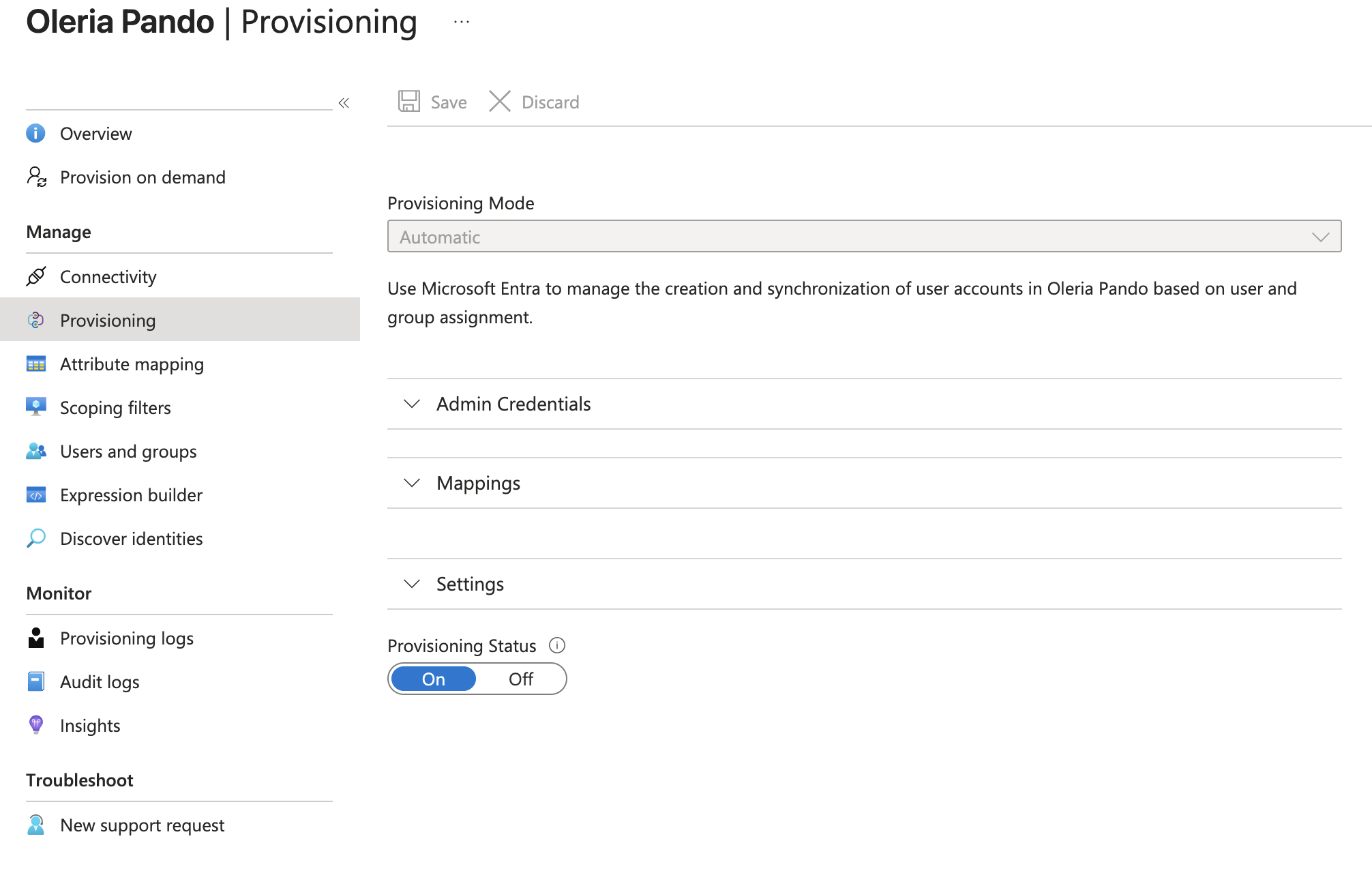Click the Provisioning Status label
This screenshot has height=873, width=1372.
(462, 646)
